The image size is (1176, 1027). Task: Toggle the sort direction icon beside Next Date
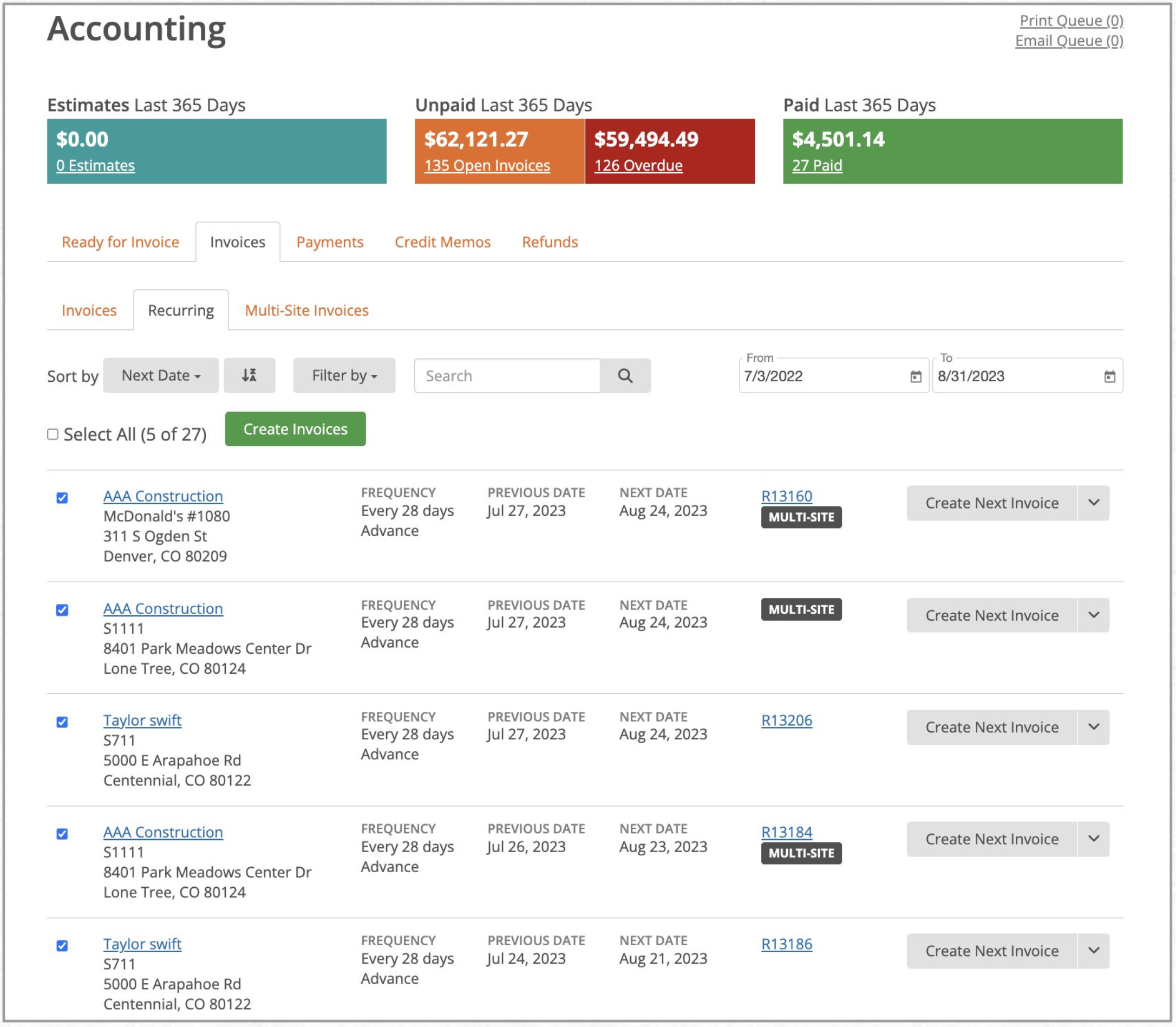[x=249, y=375]
